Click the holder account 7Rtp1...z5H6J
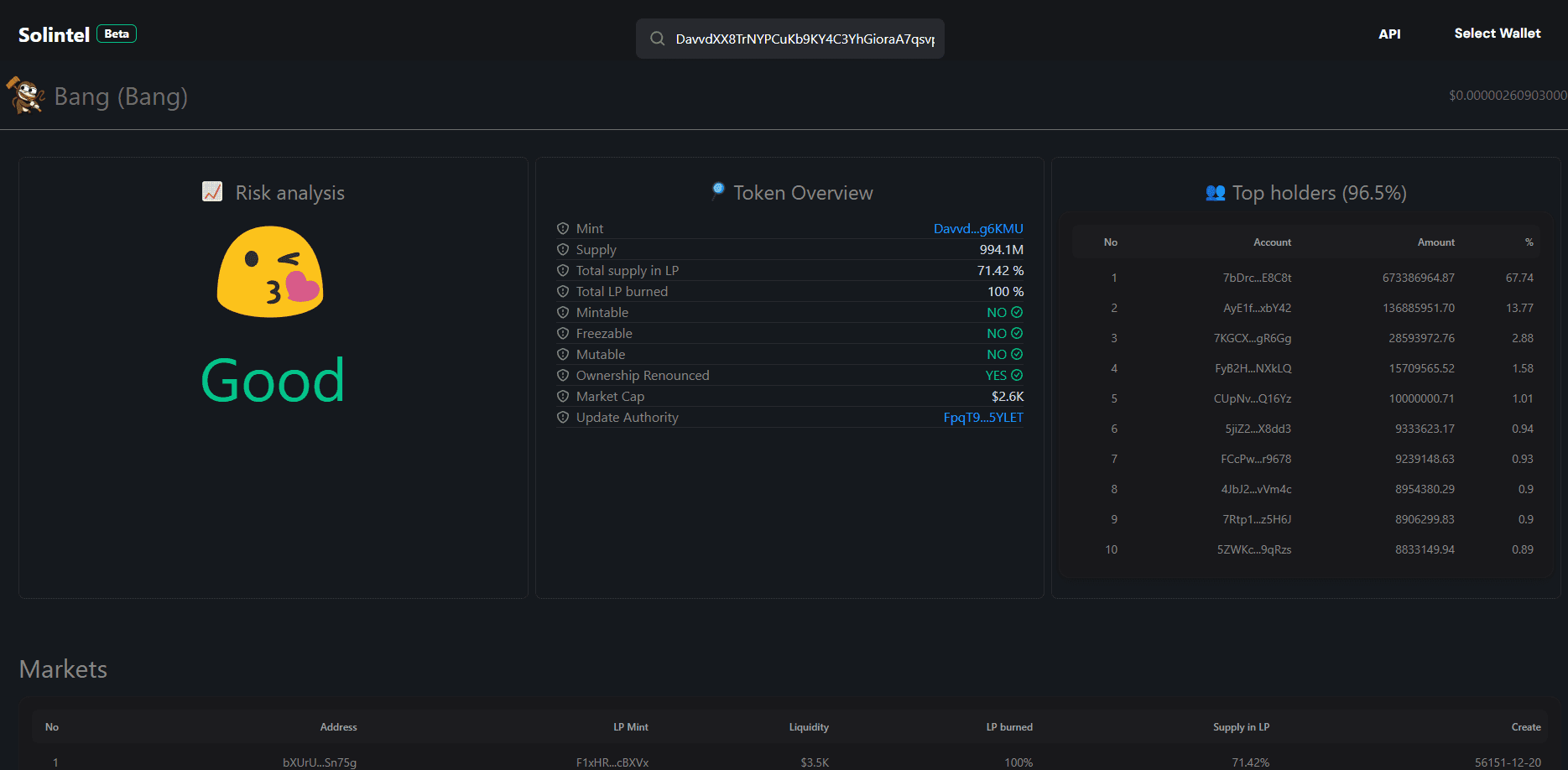This screenshot has height=770, width=1568. pyautogui.click(x=1257, y=519)
